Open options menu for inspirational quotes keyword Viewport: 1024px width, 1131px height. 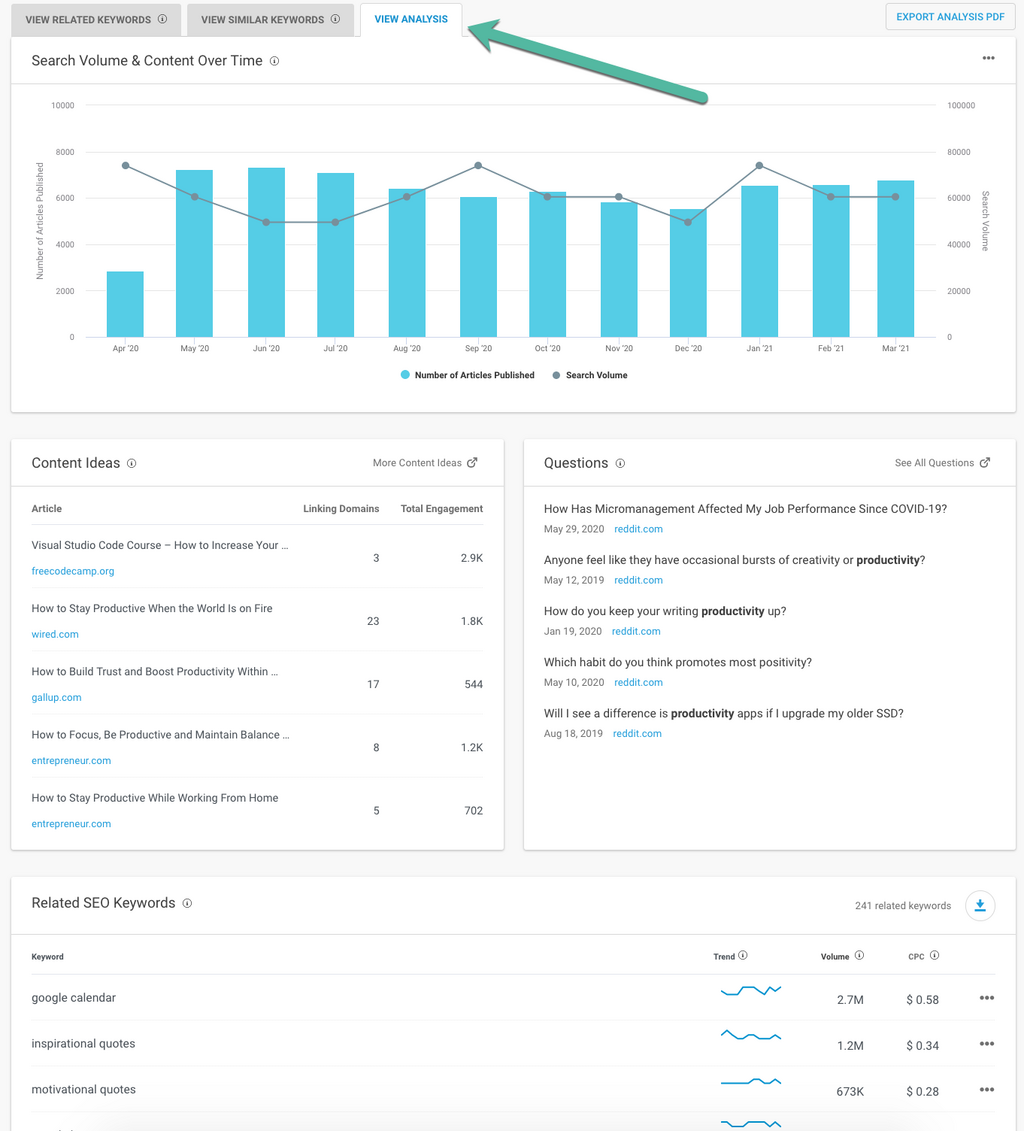(987, 1044)
